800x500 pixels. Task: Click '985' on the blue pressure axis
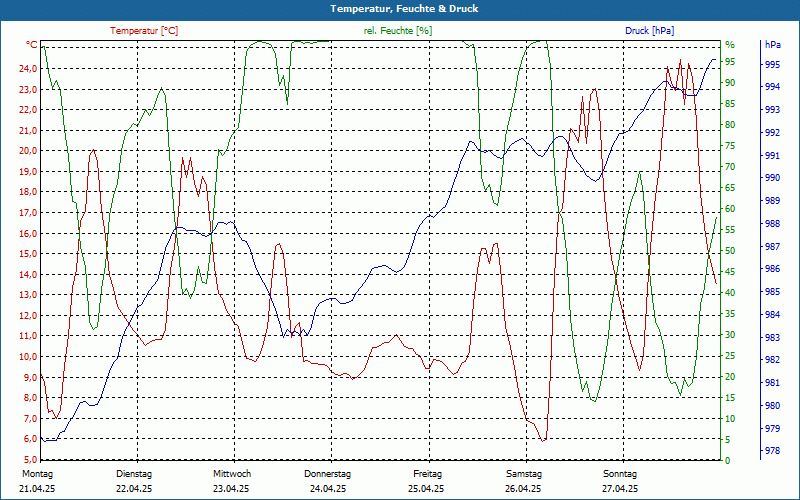[x=772, y=292]
